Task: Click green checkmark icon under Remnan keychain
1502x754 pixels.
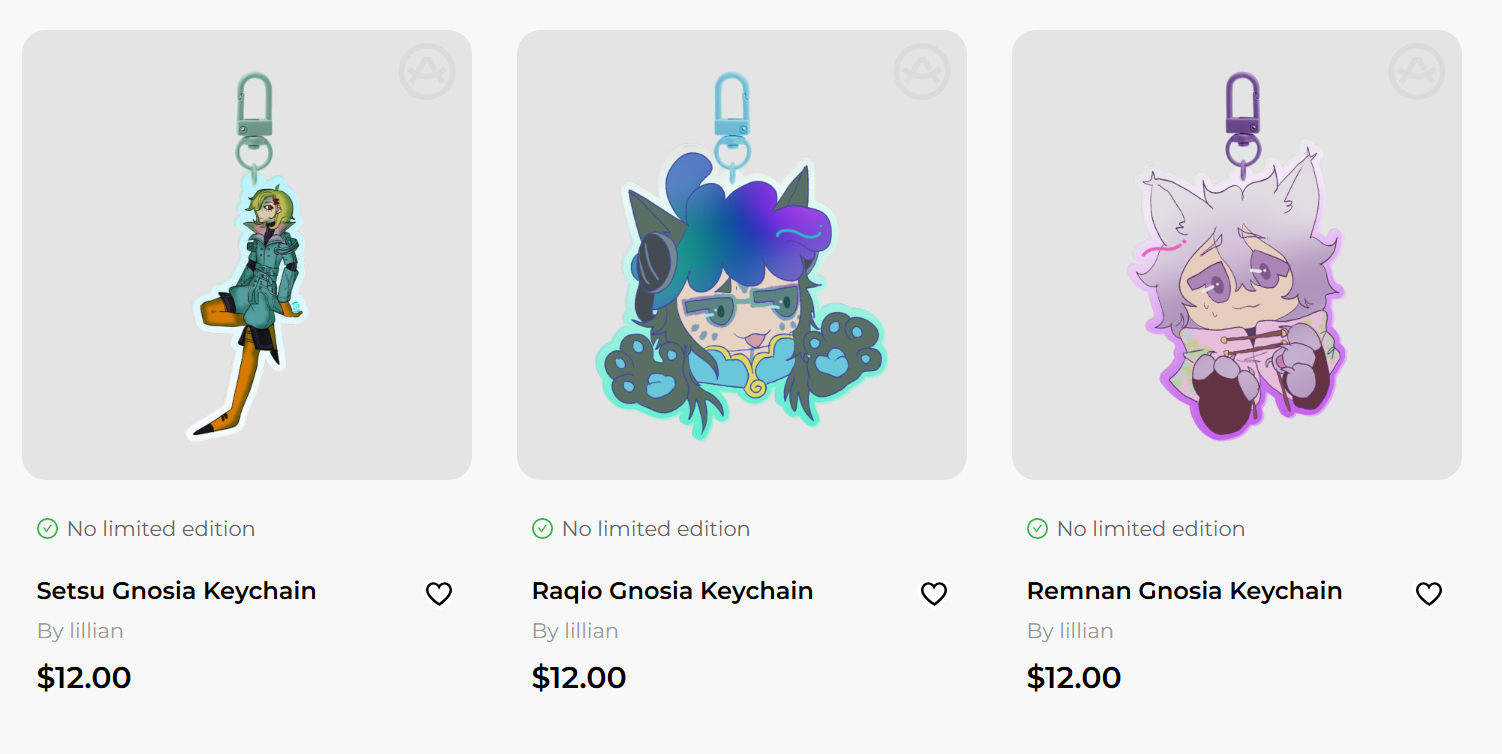Action: tap(1037, 528)
